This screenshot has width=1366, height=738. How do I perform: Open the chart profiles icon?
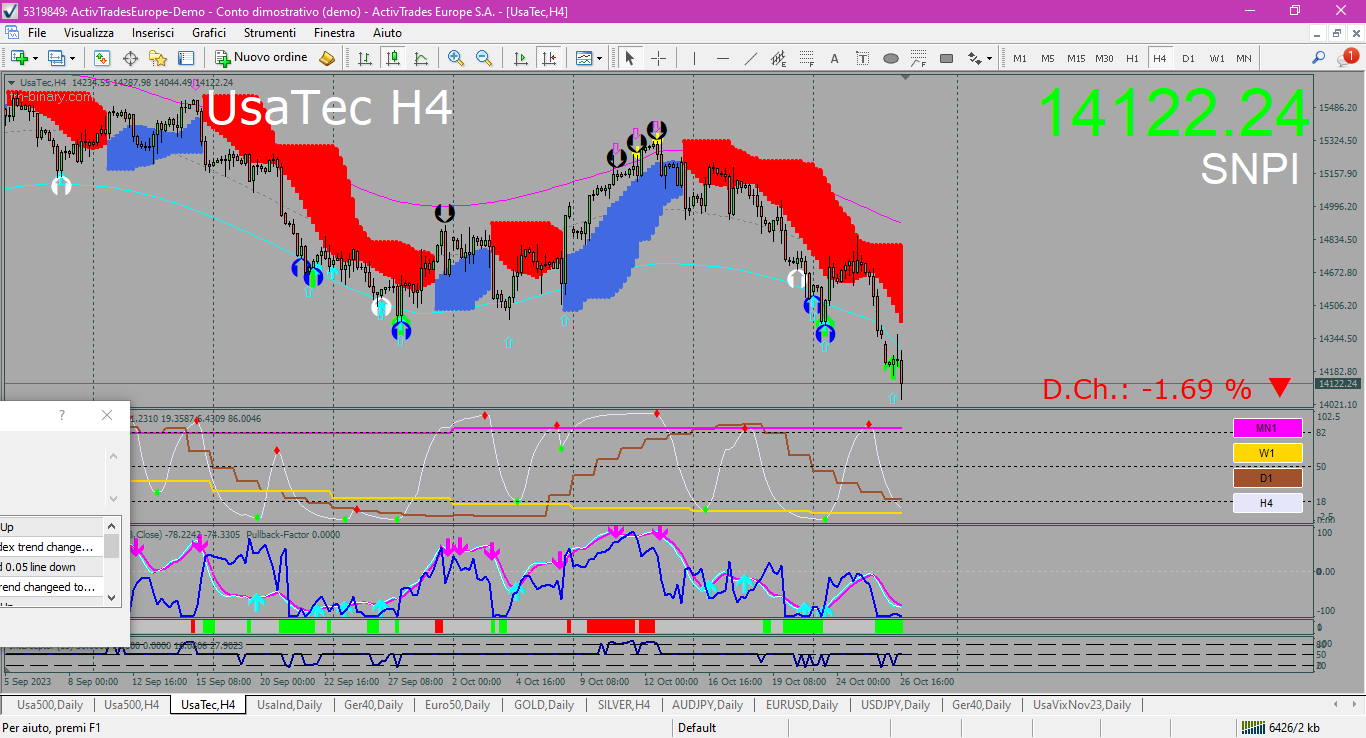point(56,58)
